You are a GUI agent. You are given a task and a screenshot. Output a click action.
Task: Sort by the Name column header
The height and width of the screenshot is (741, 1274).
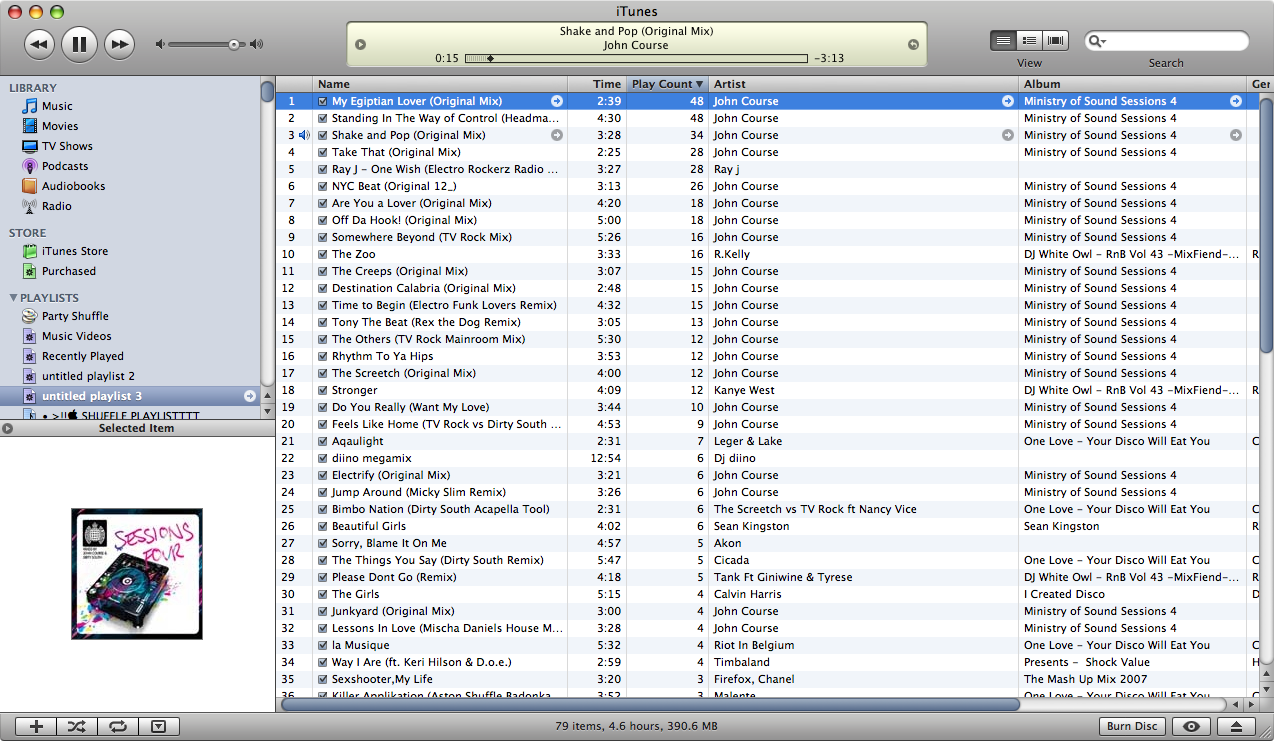tap(440, 84)
